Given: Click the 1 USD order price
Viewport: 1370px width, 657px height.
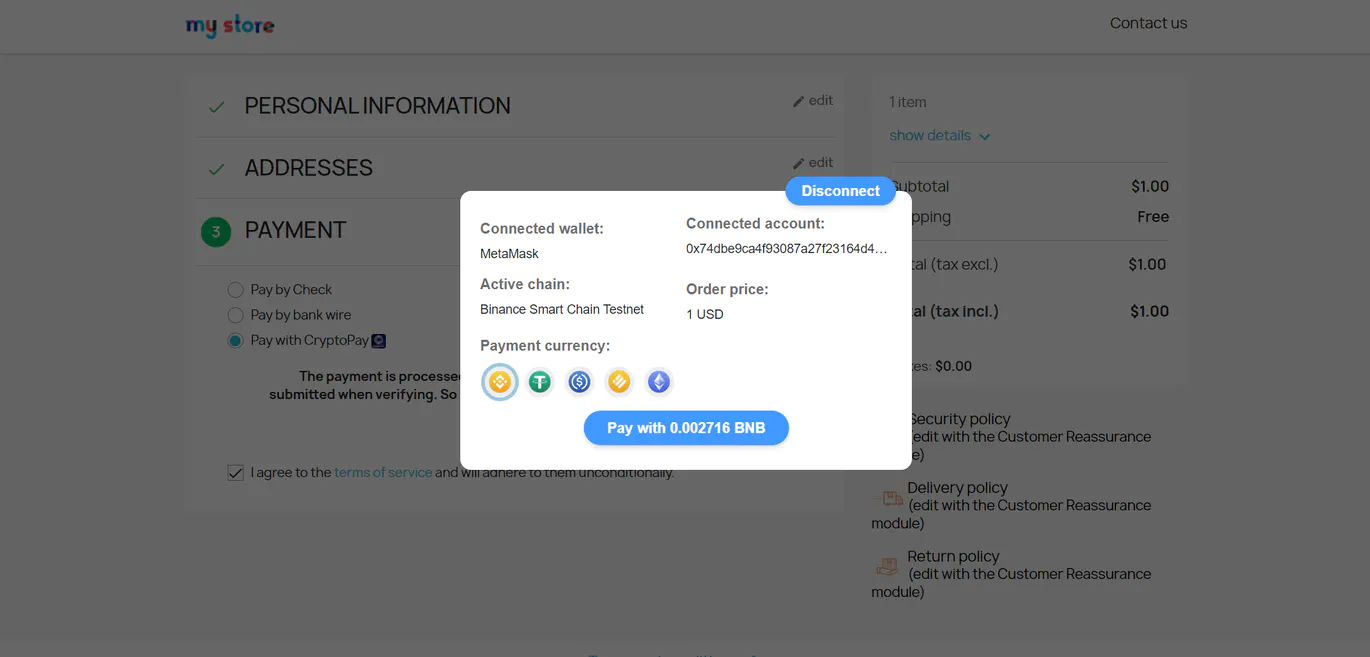Looking at the screenshot, I should (x=705, y=315).
